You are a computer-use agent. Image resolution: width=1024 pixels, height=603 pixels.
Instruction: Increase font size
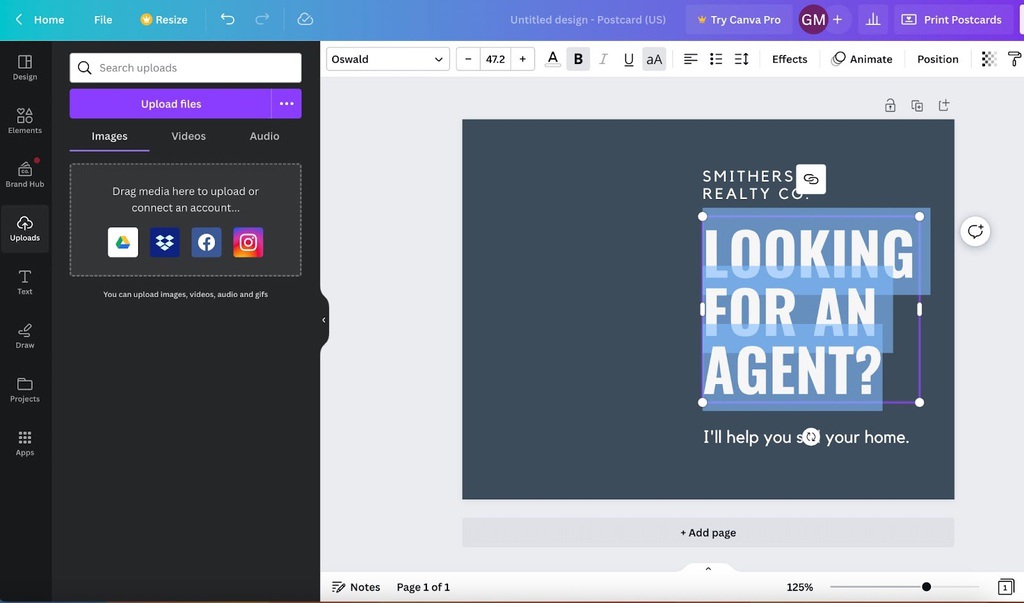pyautogui.click(x=522, y=59)
